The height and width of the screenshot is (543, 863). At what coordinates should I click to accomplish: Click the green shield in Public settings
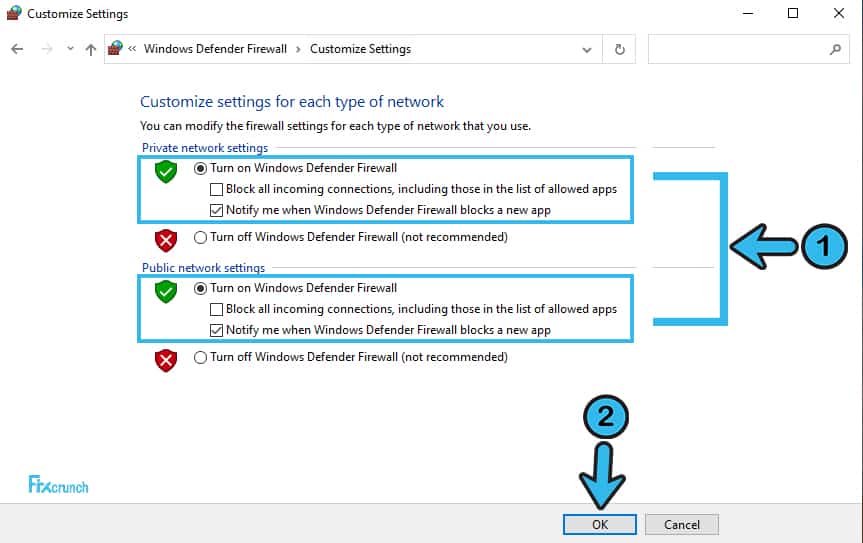coord(166,292)
